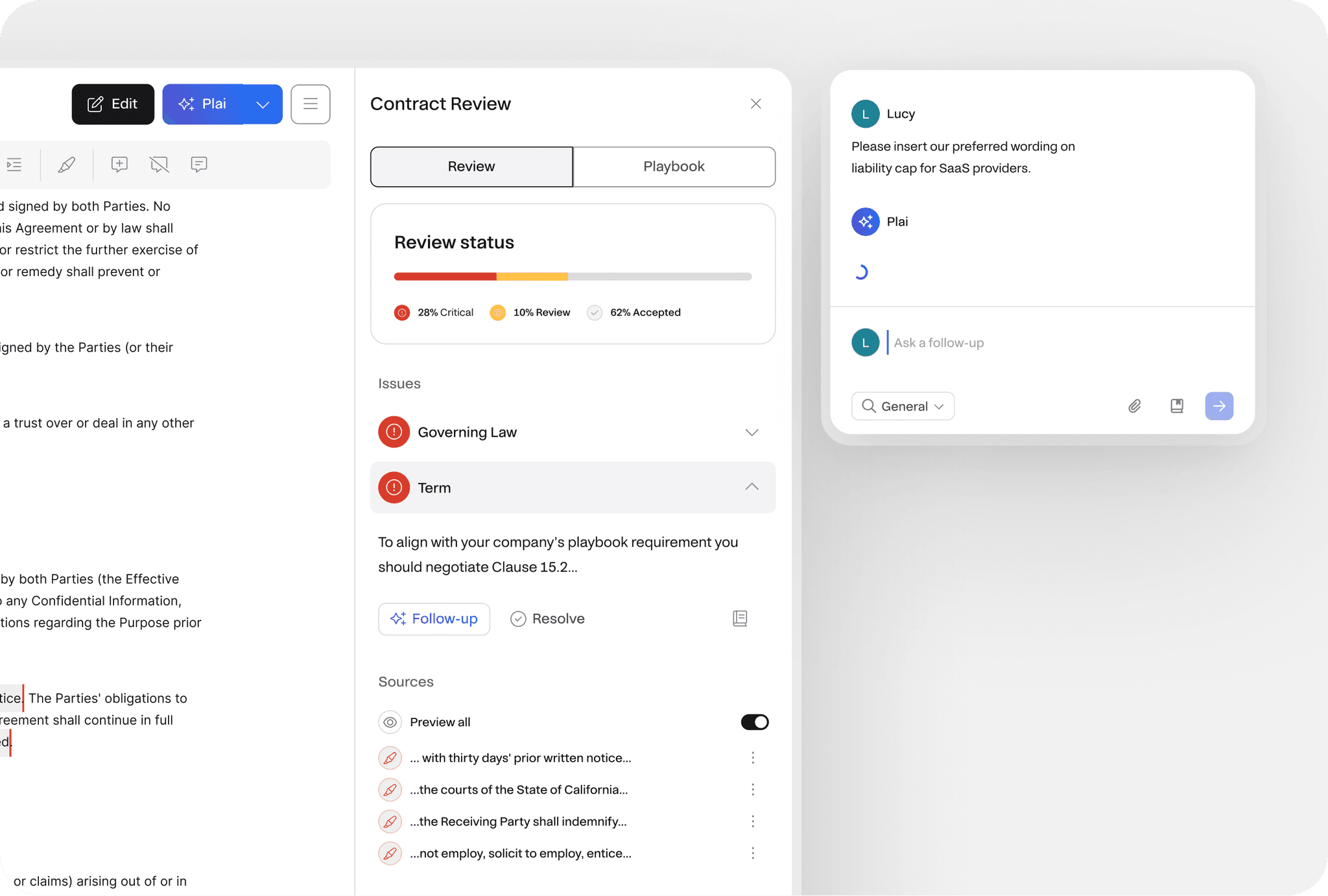The width and height of the screenshot is (1328, 896).
Task: Attach a file with the paperclip icon
Action: [1135, 406]
